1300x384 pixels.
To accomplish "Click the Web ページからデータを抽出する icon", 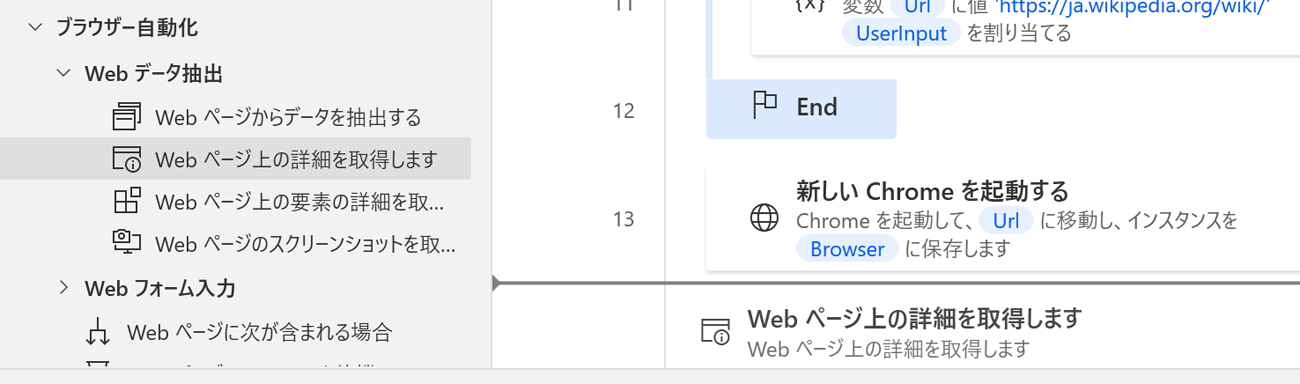I will pos(127,117).
